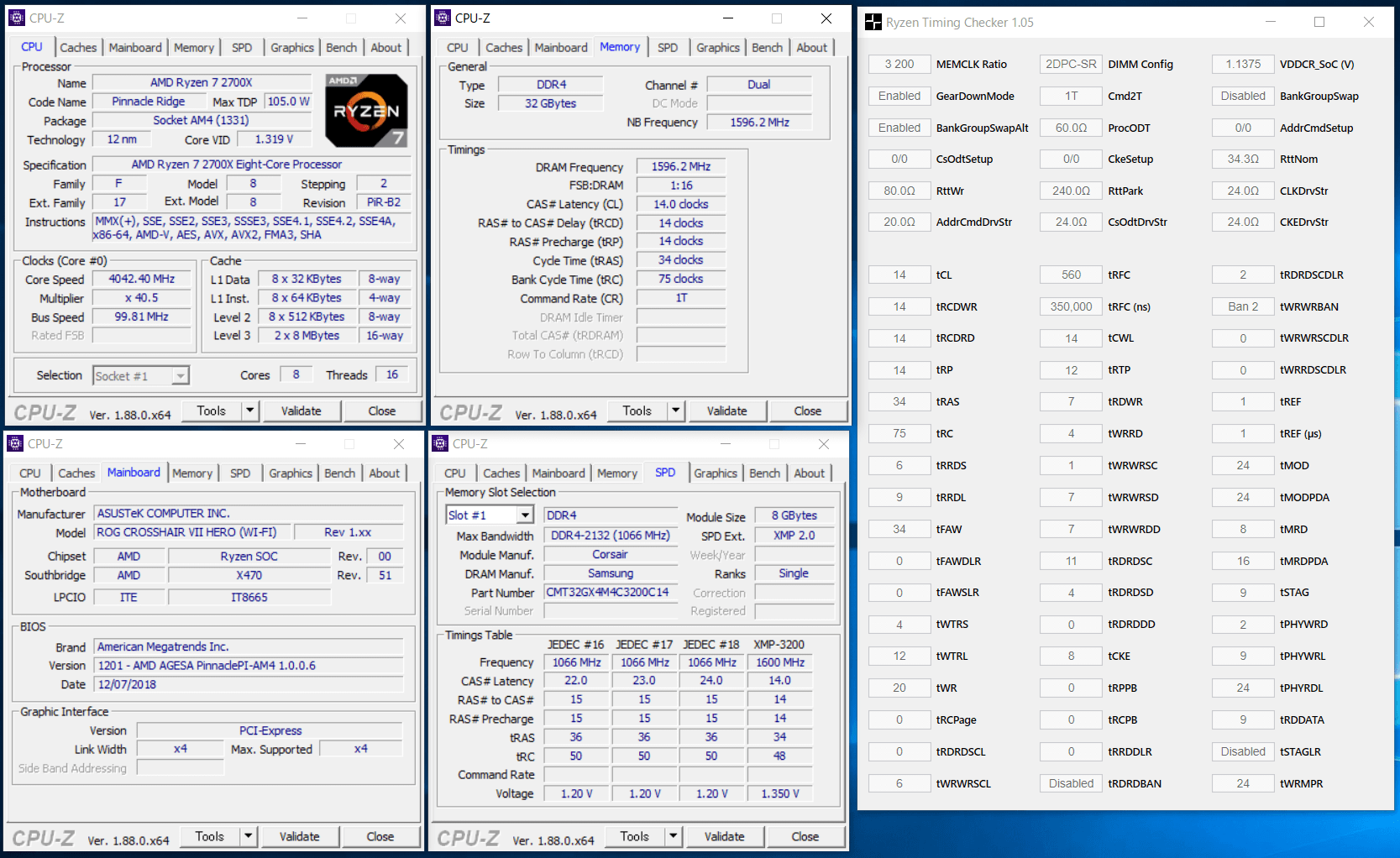
Task: Open SPD tab in the Memory tab window
Action: (x=668, y=48)
